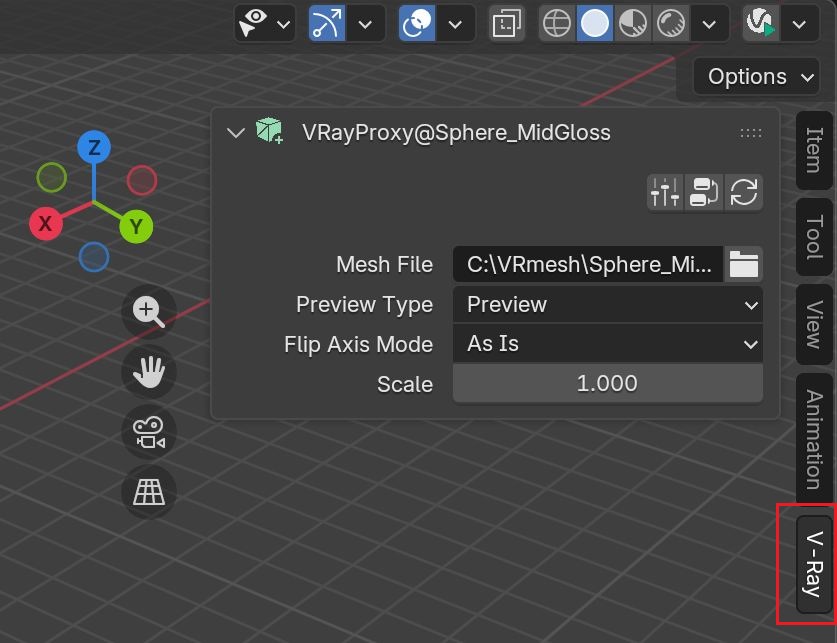
Task: Toggle the viewport gizmos button
Action: click(327, 23)
